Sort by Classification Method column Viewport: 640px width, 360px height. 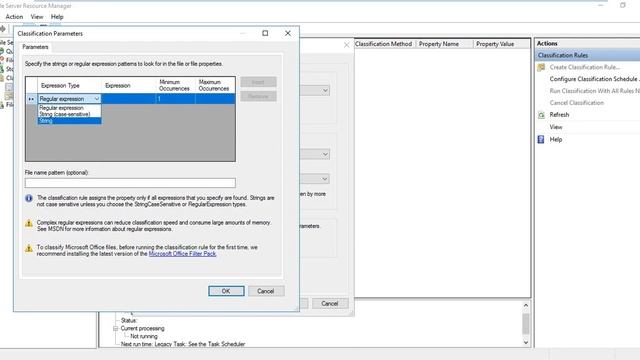(x=384, y=44)
